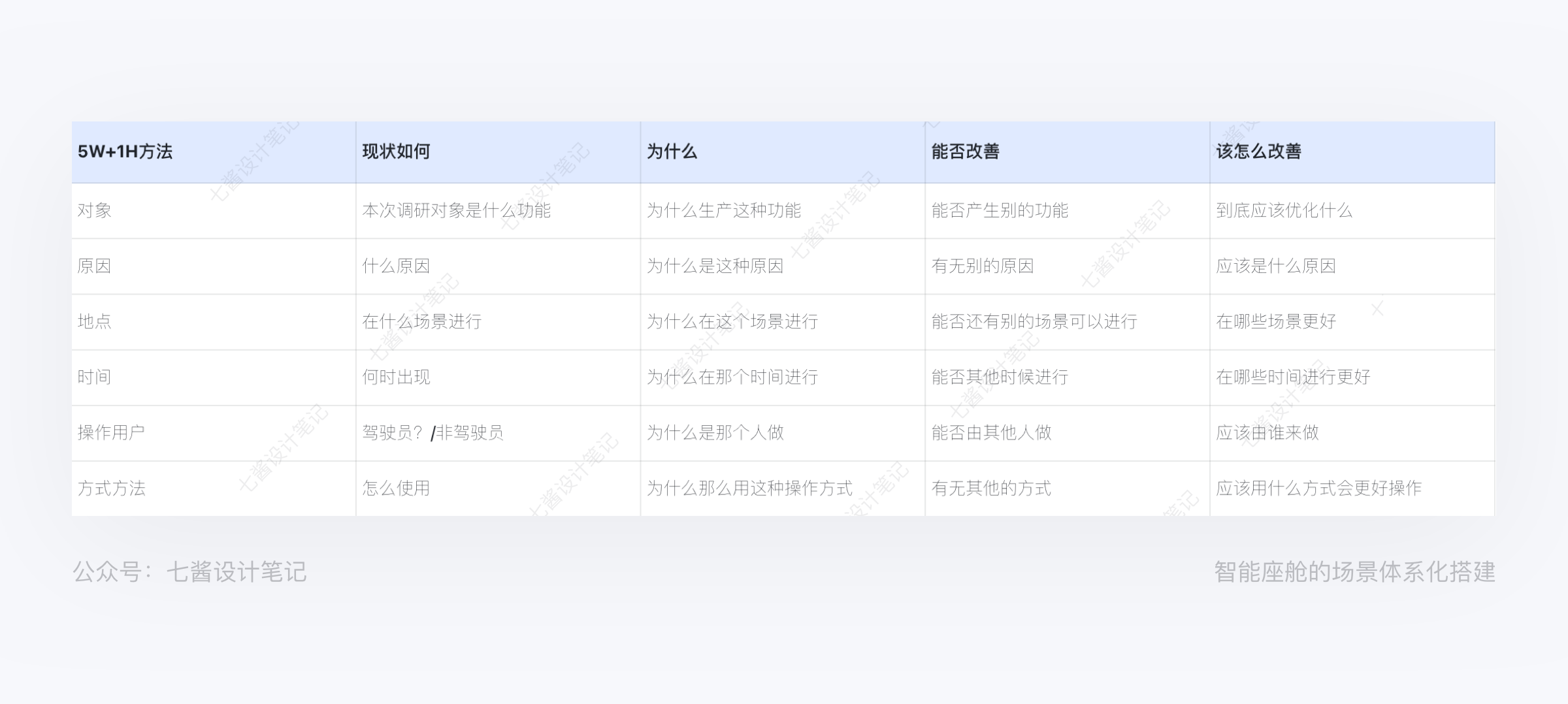Select the cell "为什么生产这种功能"

coord(783,210)
